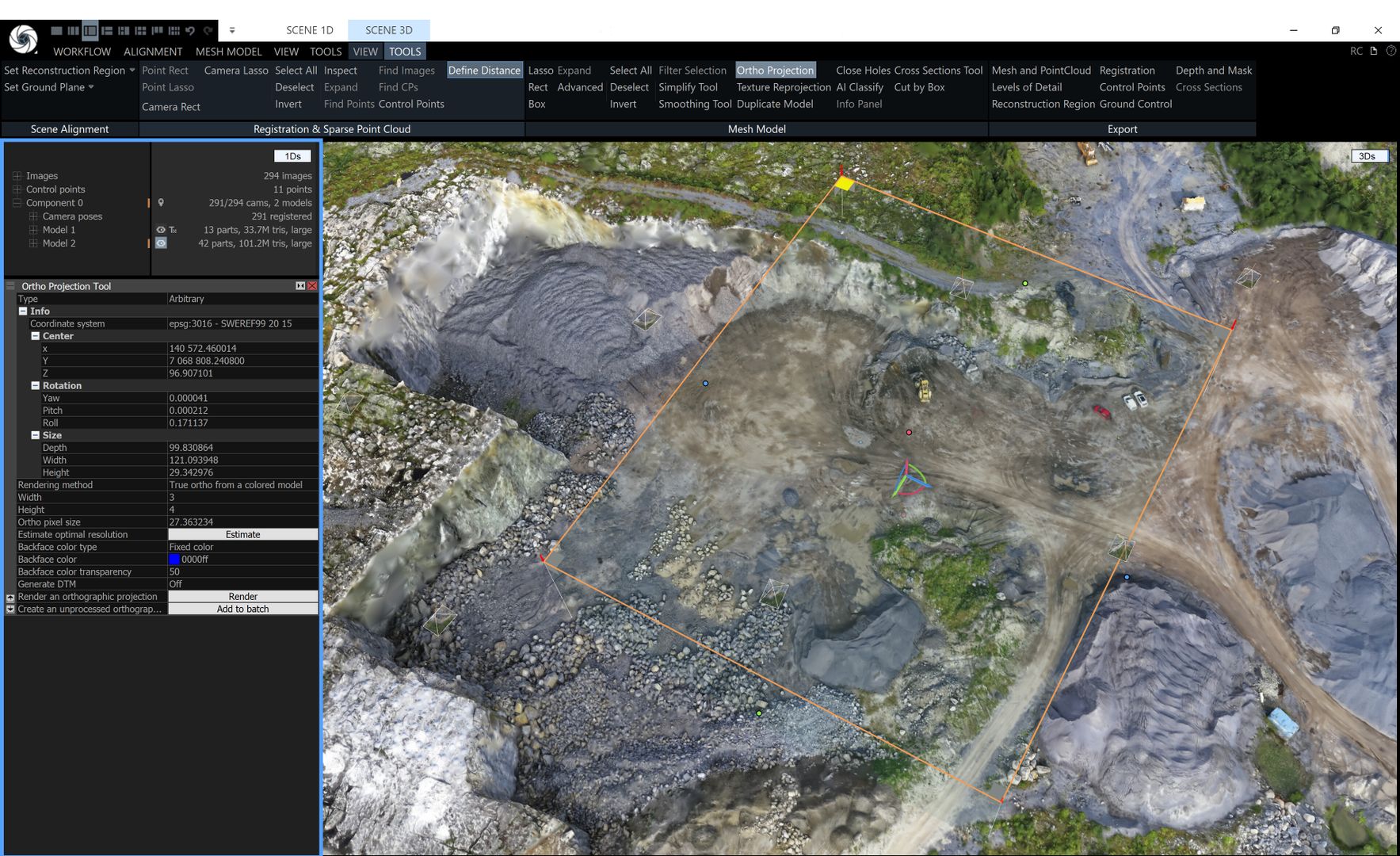1400x856 pixels.
Task: Select the single-pane layout icon
Action: coord(56,30)
